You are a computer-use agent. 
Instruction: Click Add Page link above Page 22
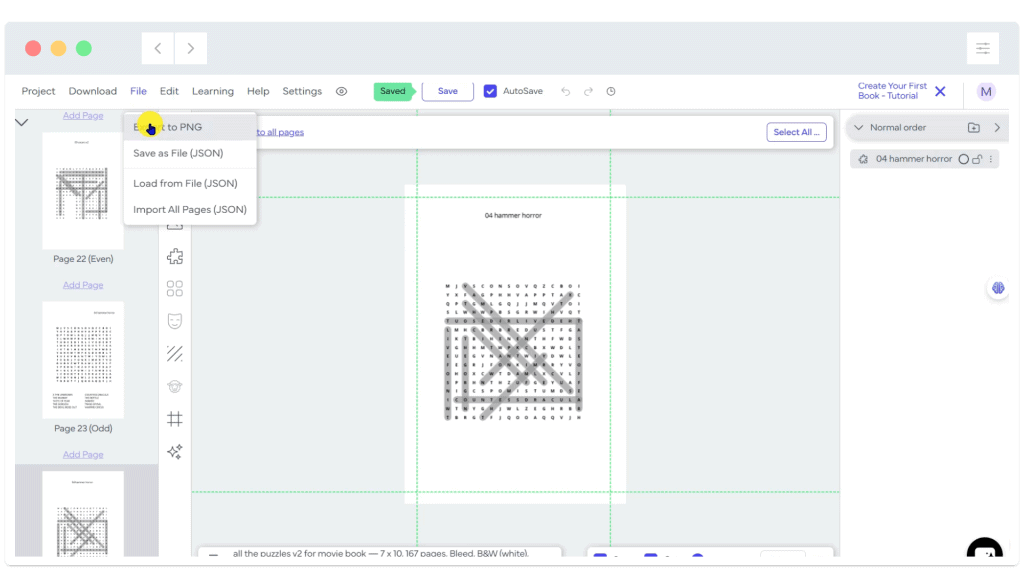coord(83,116)
